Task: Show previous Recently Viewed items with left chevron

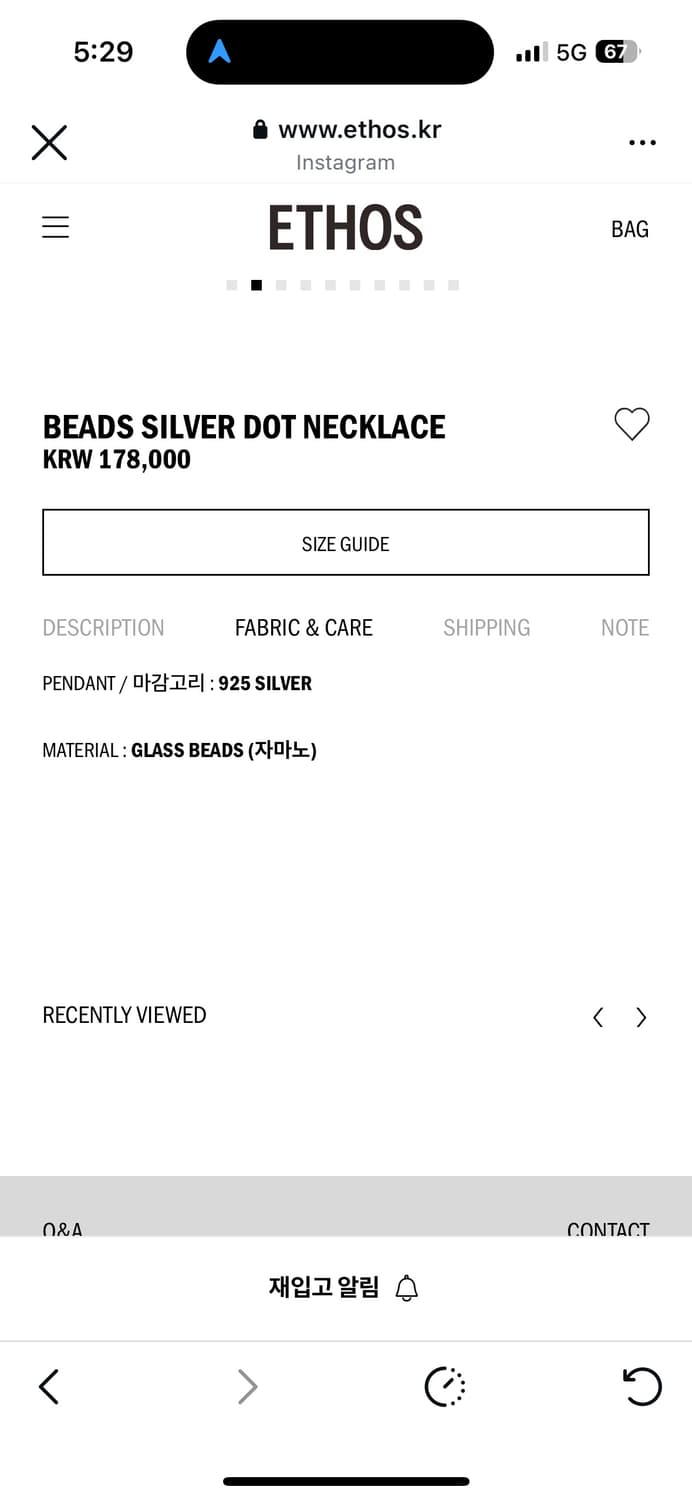Action: coord(597,1017)
